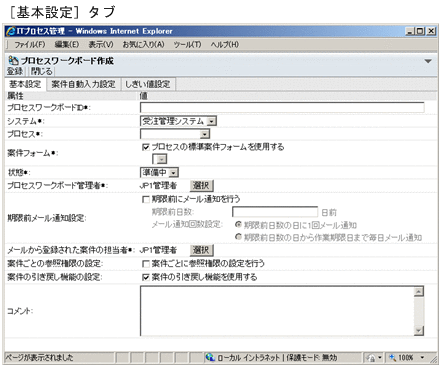Screen dimensions: 443x369
Task: Click the 期限前メール通知設定 label
Action: (47, 218)
